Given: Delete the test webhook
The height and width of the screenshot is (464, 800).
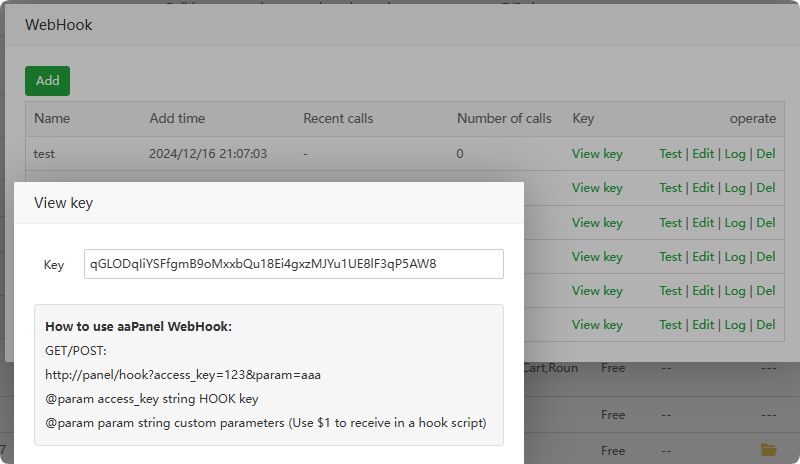Looking at the screenshot, I should point(766,154).
